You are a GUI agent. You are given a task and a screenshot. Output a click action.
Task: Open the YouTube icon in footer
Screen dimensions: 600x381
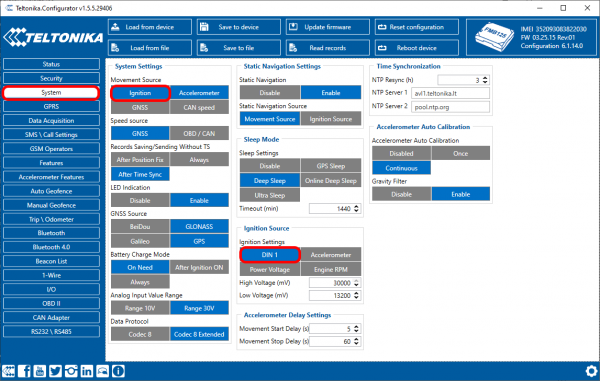pos(40,371)
